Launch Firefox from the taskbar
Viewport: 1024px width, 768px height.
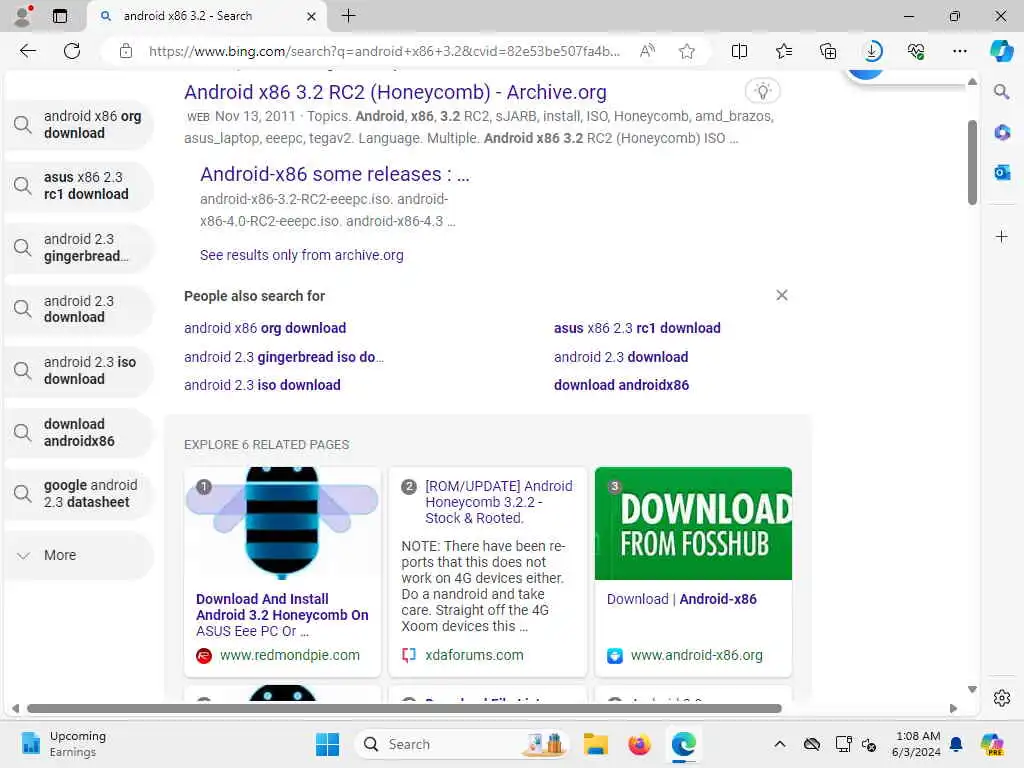click(639, 744)
